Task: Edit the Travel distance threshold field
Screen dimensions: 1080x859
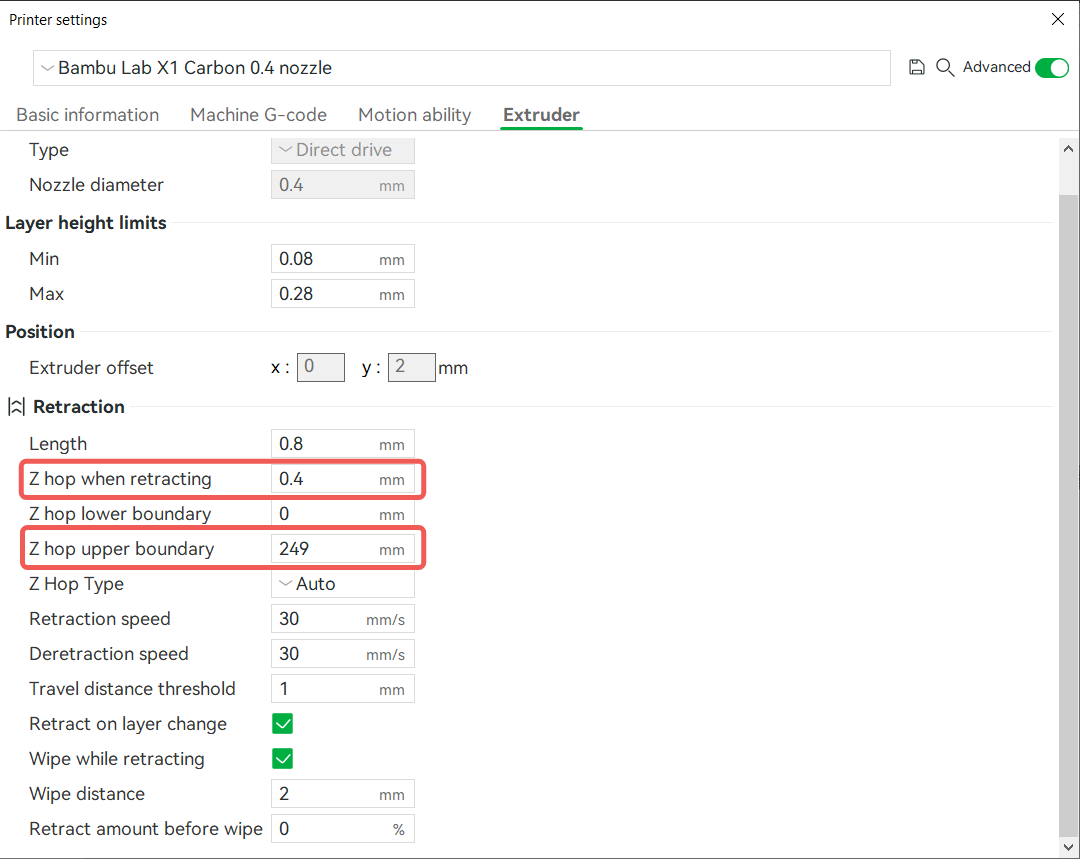Action: [342, 689]
